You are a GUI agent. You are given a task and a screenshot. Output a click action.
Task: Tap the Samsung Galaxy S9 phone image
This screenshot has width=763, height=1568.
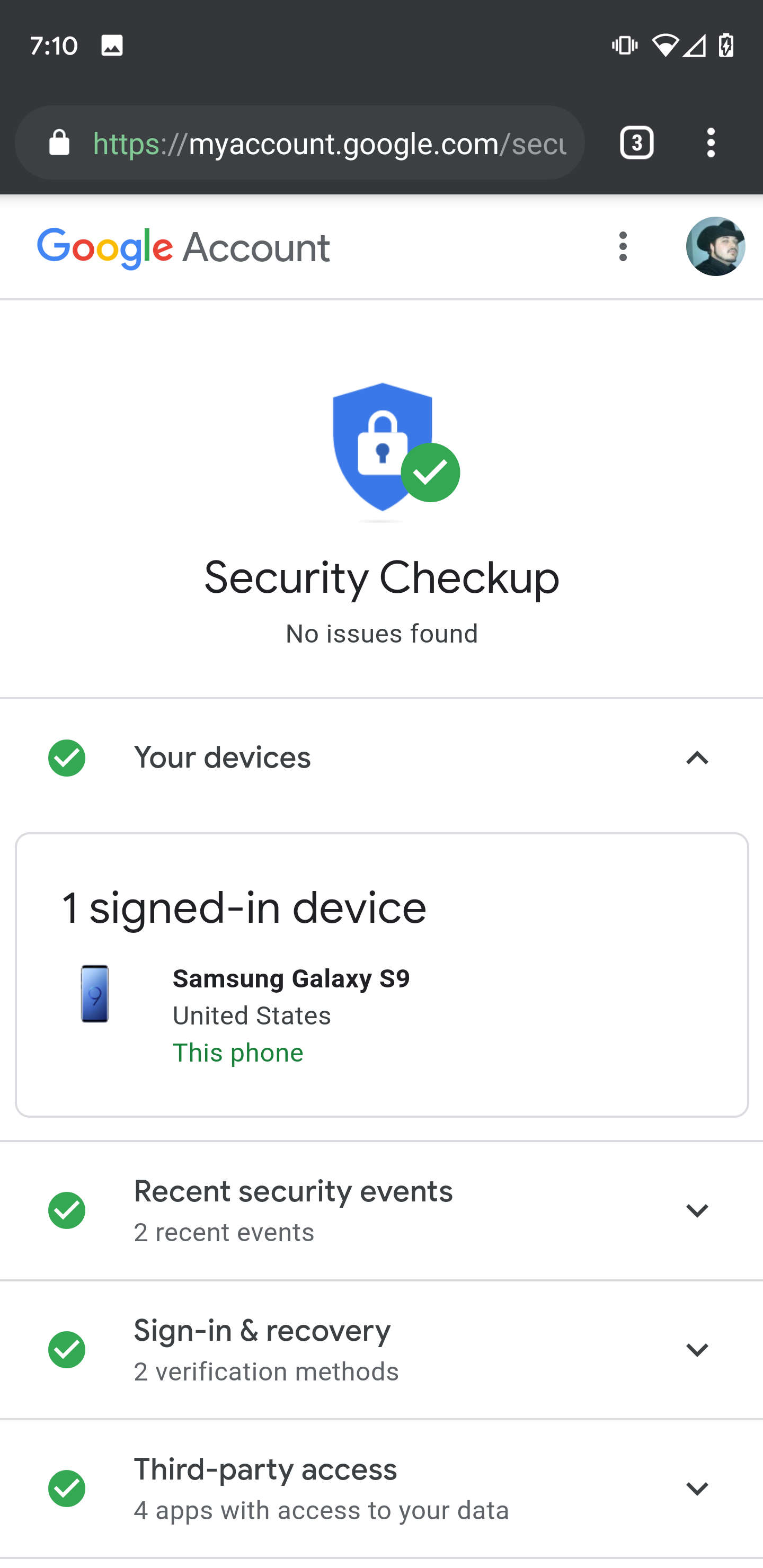click(x=95, y=993)
